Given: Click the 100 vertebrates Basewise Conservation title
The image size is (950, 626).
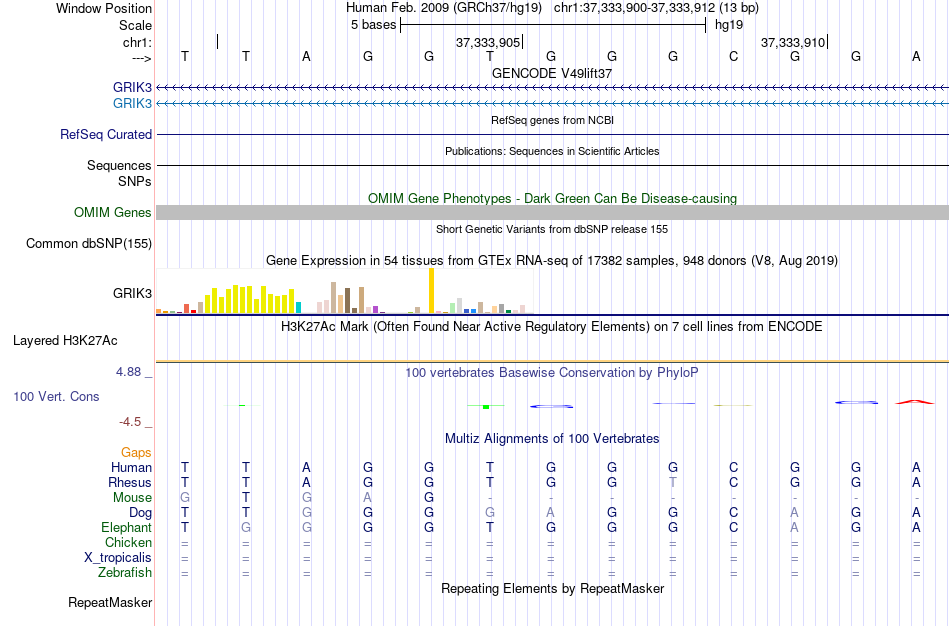Looking at the screenshot, I should [x=552, y=373].
